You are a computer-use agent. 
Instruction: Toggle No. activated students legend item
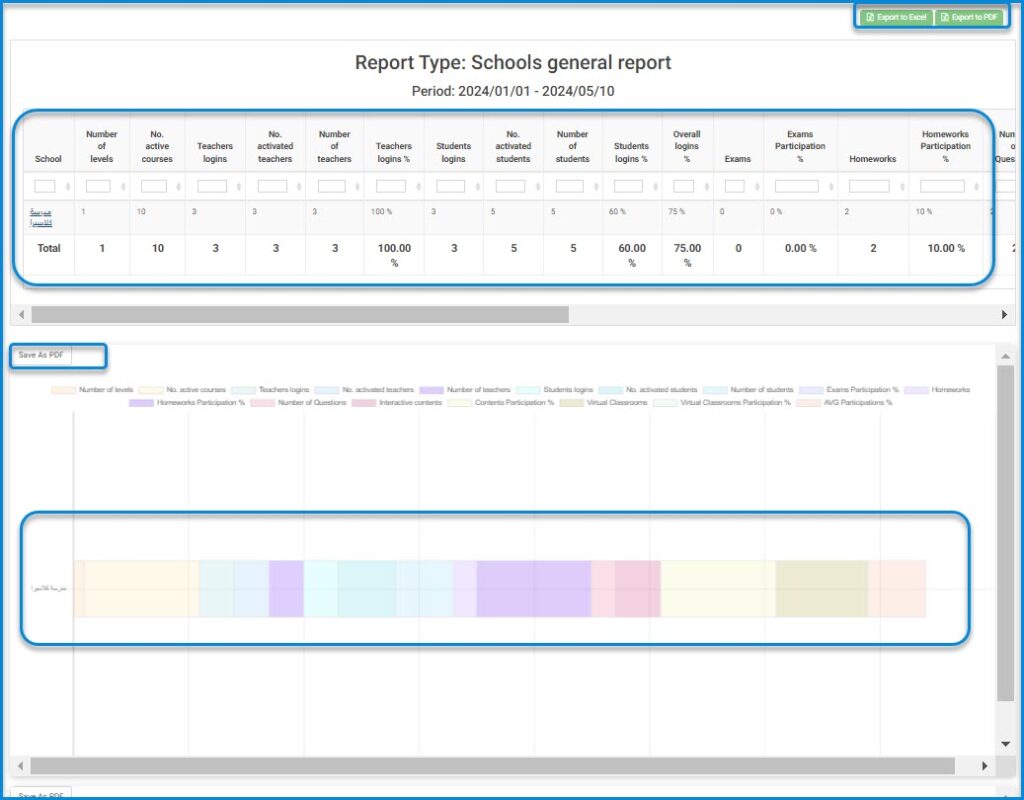pos(648,390)
